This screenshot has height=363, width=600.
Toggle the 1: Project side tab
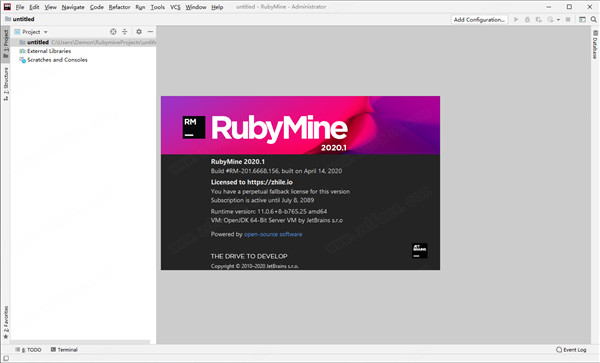6,44
